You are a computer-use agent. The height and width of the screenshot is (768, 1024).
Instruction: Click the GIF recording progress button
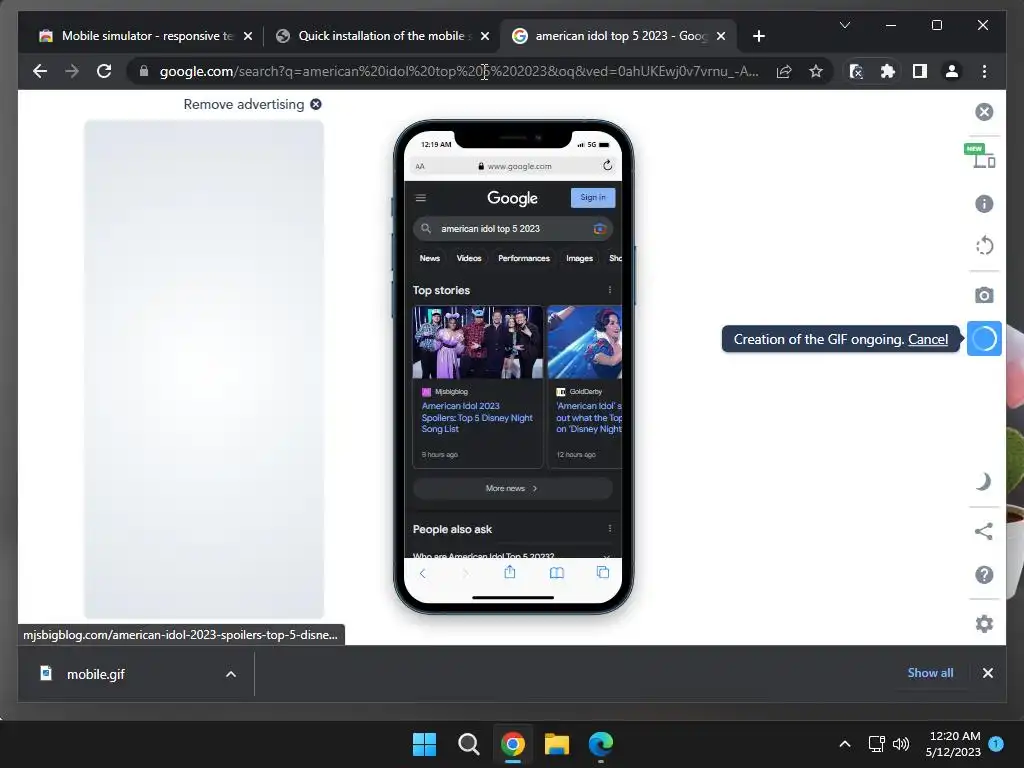click(984, 339)
